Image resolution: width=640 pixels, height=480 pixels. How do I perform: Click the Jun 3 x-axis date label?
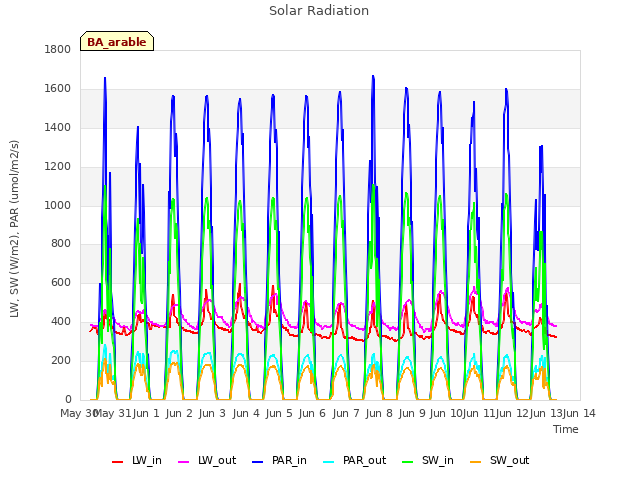[212, 413]
